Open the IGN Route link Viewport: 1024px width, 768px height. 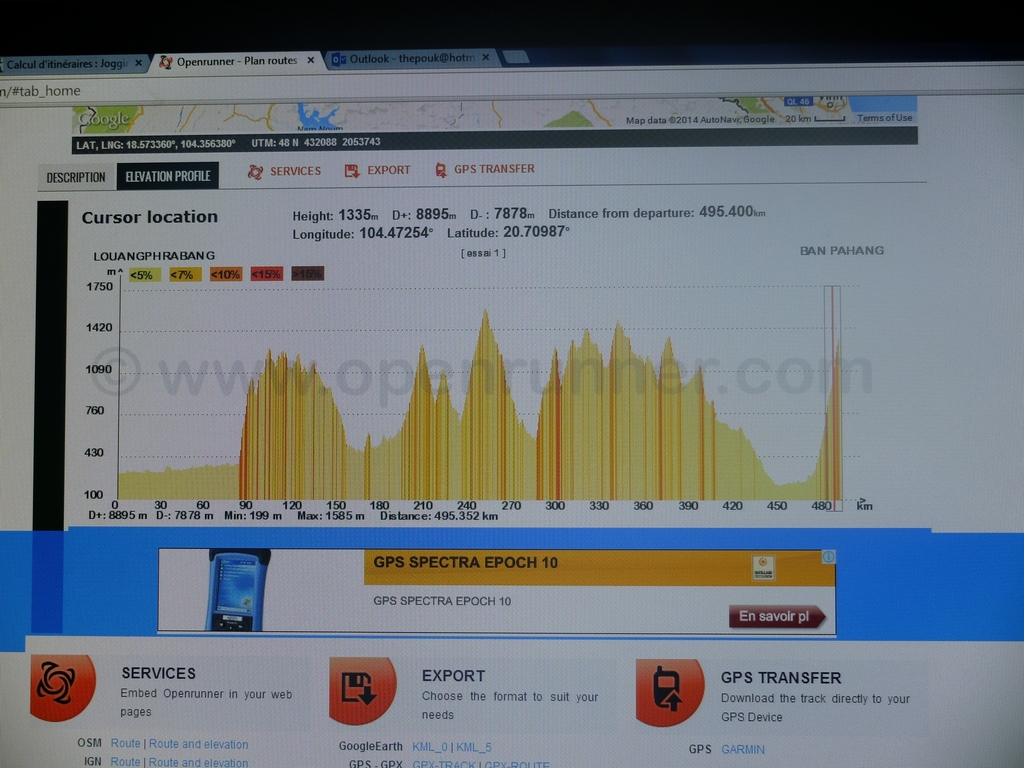point(125,761)
